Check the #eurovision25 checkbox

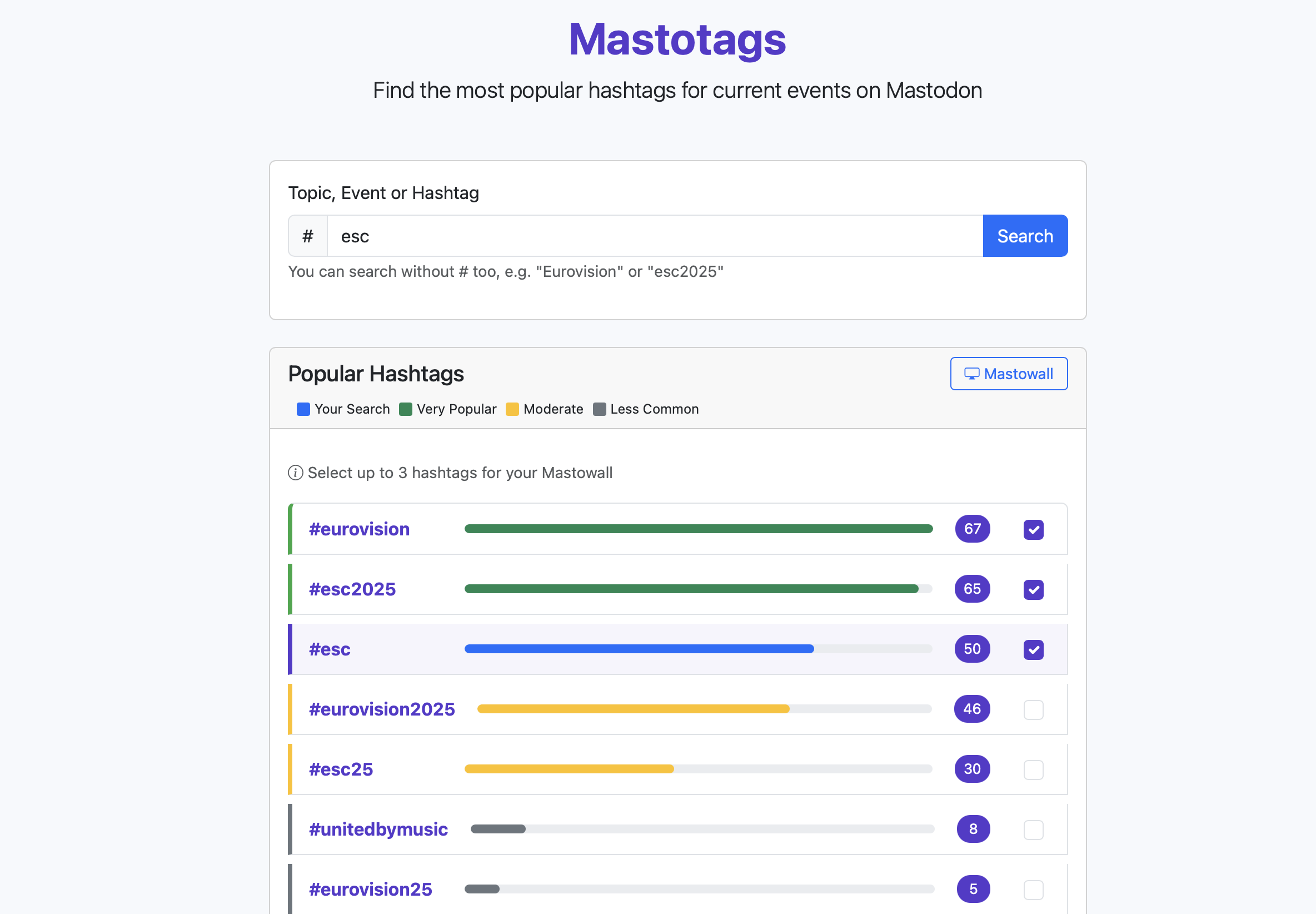[1033, 891]
